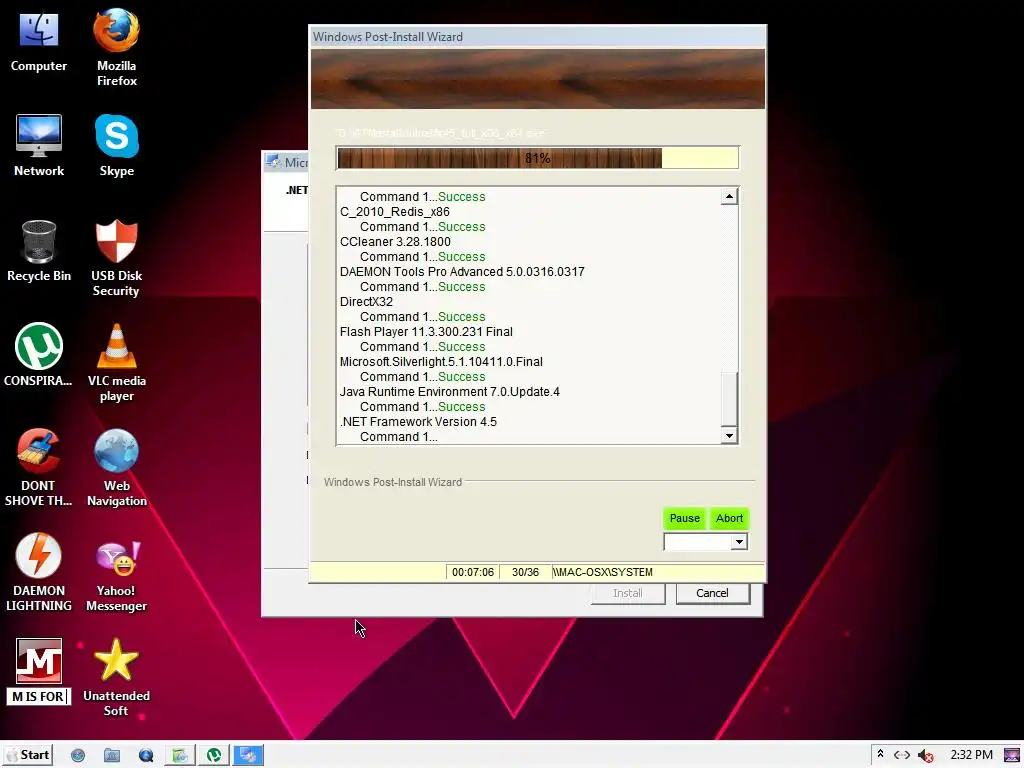Viewport: 1024px width, 768px height.
Task: Select Flash Player 11.3.300.231 Final entry
Action: point(426,332)
